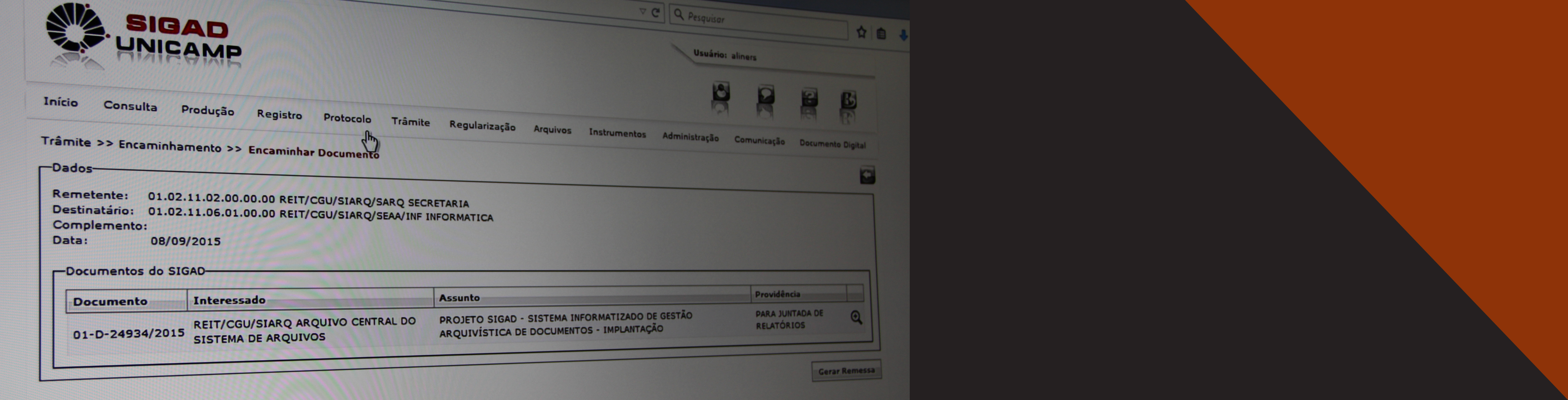Select the Protocolo menu item
This screenshot has height=400, width=1568.
(x=347, y=118)
